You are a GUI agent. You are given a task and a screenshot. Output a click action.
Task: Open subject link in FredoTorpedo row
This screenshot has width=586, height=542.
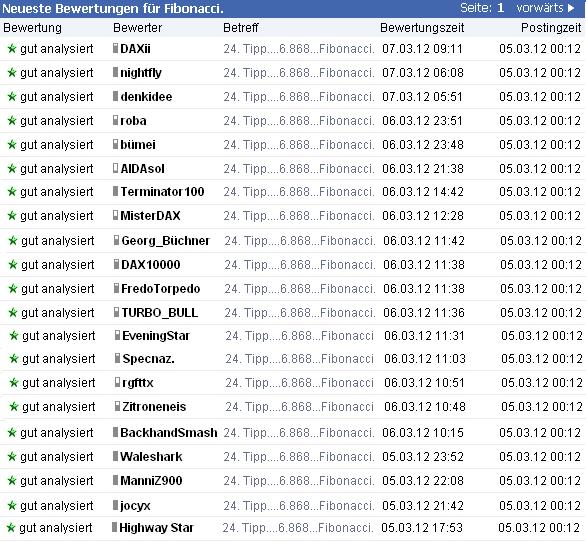(x=300, y=288)
